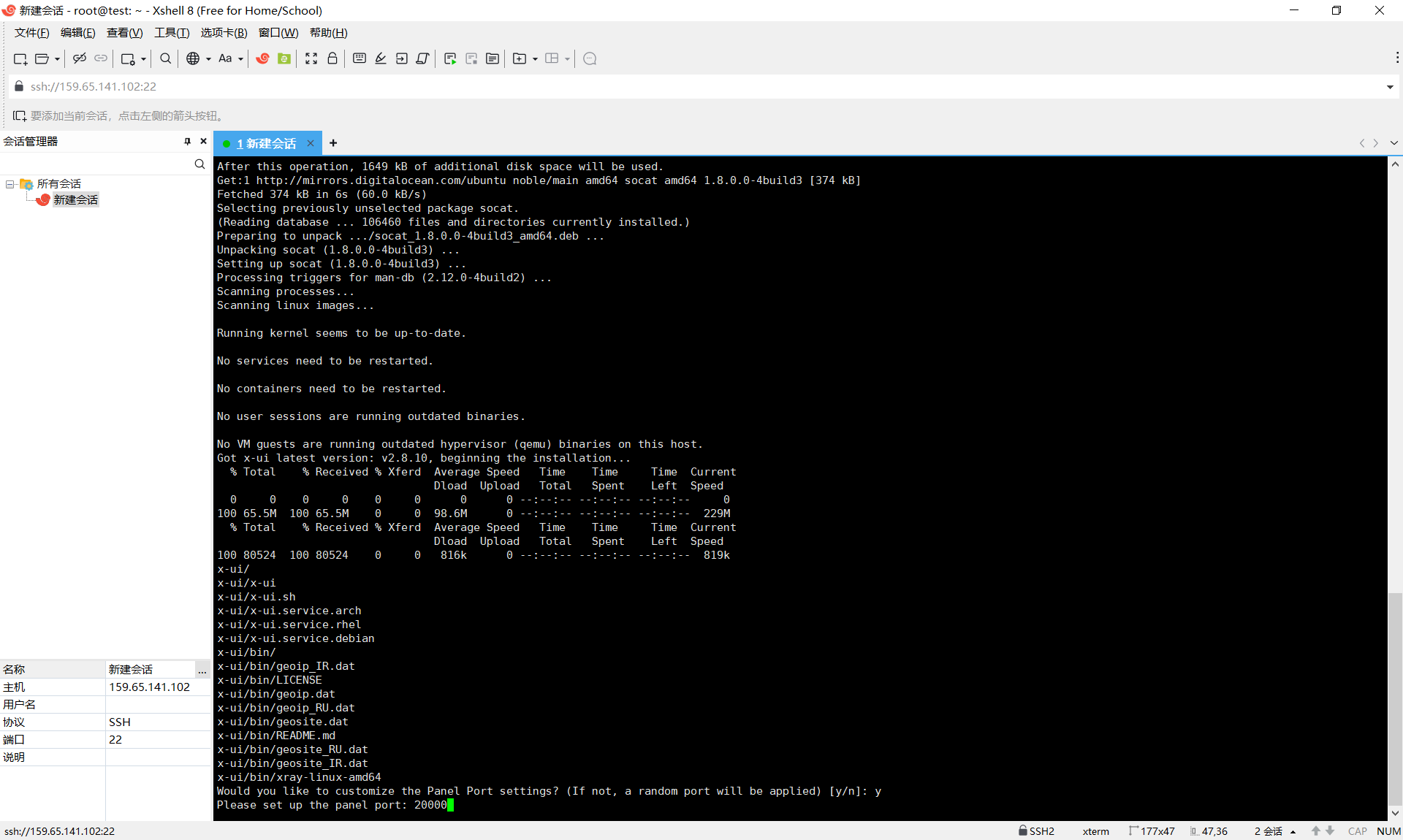The width and height of the screenshot is (1403, 840).
Task: Click the new tab group plus icon
Action: (520, 58)
